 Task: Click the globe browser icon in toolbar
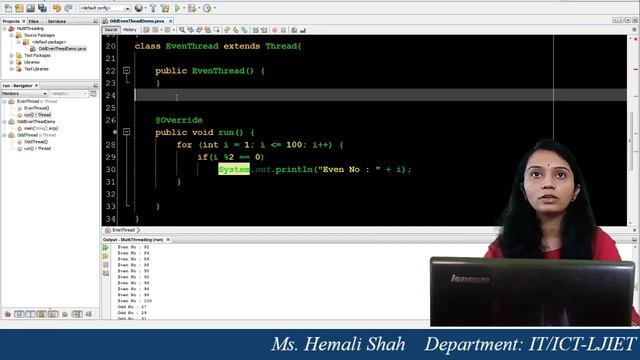(139, 8)
